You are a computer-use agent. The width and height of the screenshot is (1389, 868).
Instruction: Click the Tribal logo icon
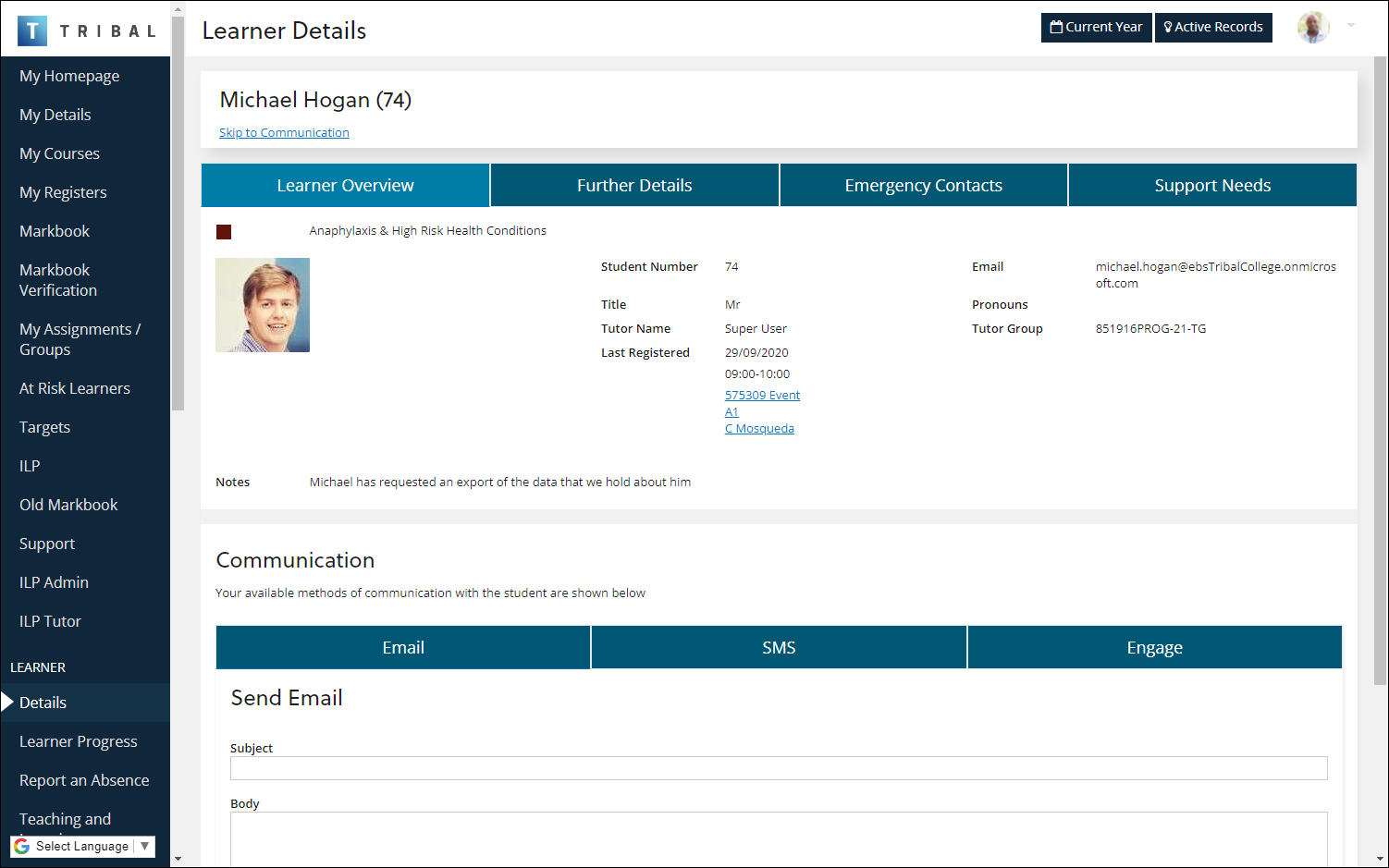(x=33, y=30)
